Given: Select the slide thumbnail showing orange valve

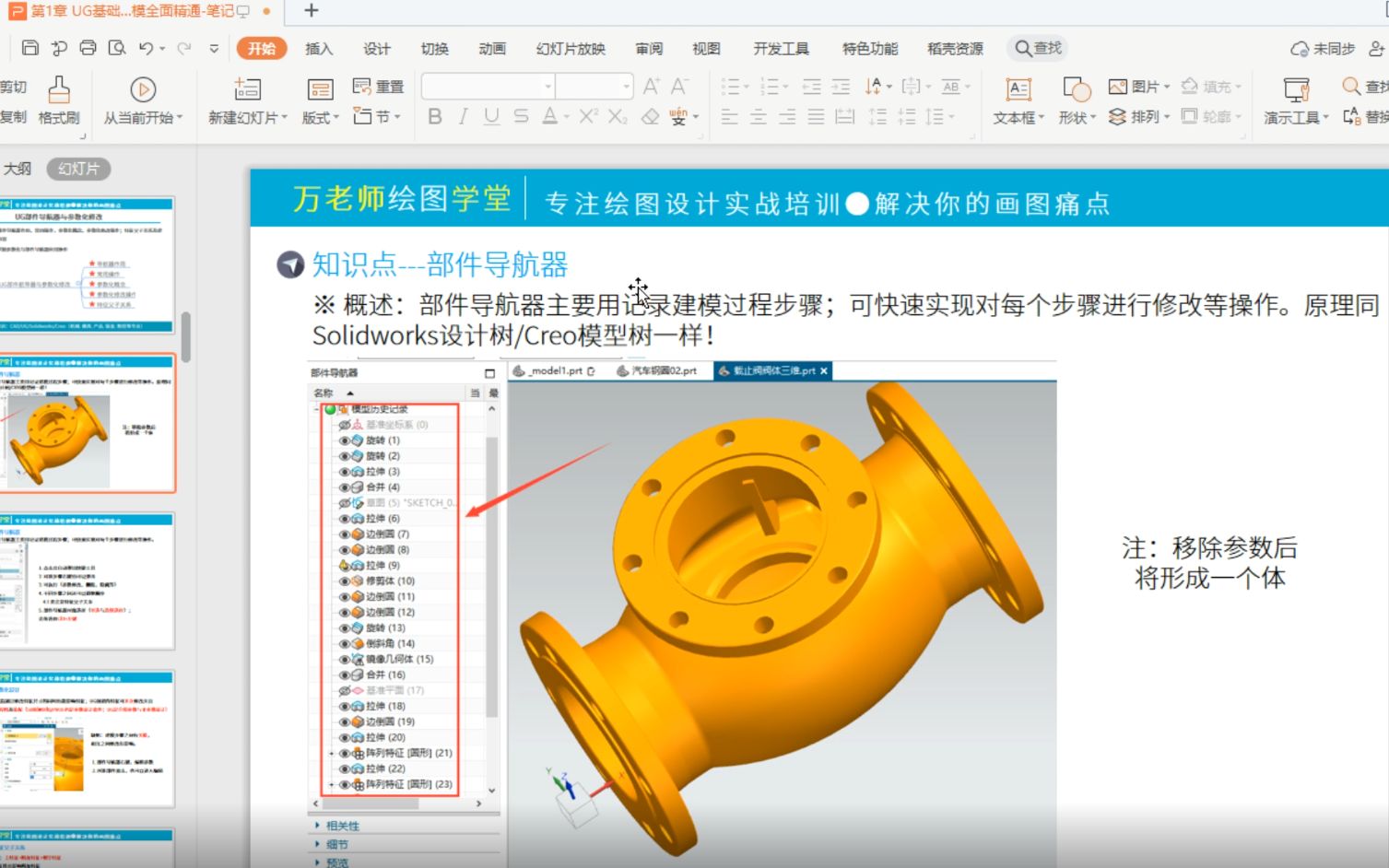Looking at the screenshot, I should (86, 424).
